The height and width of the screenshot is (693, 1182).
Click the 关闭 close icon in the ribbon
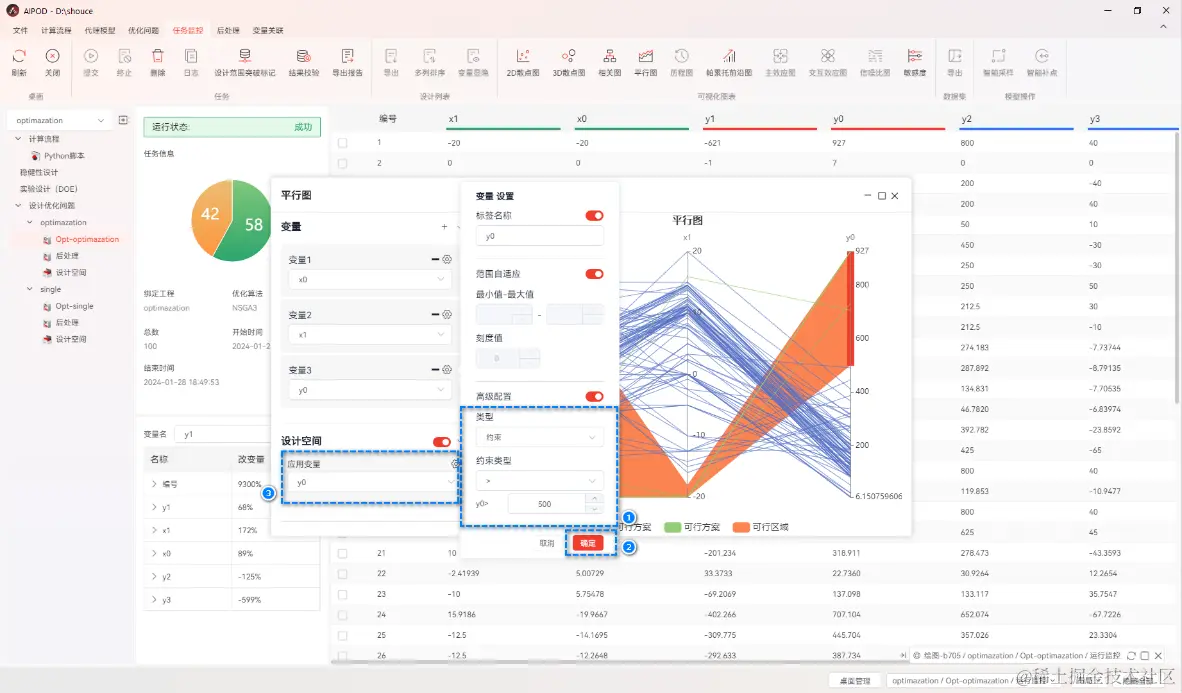click(52, 56)
